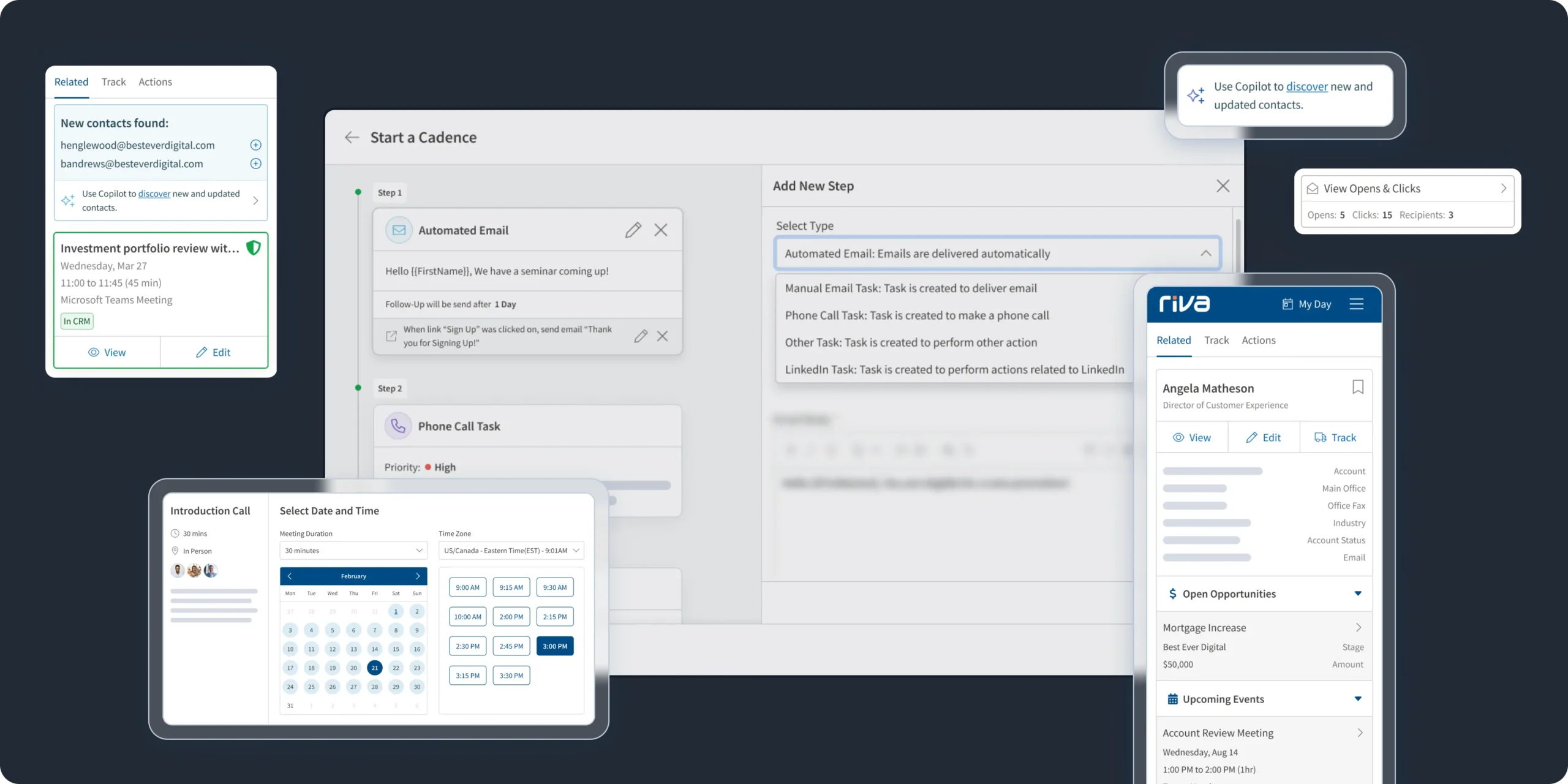Select LinkedIn Task option from step type list

(955, 369)
